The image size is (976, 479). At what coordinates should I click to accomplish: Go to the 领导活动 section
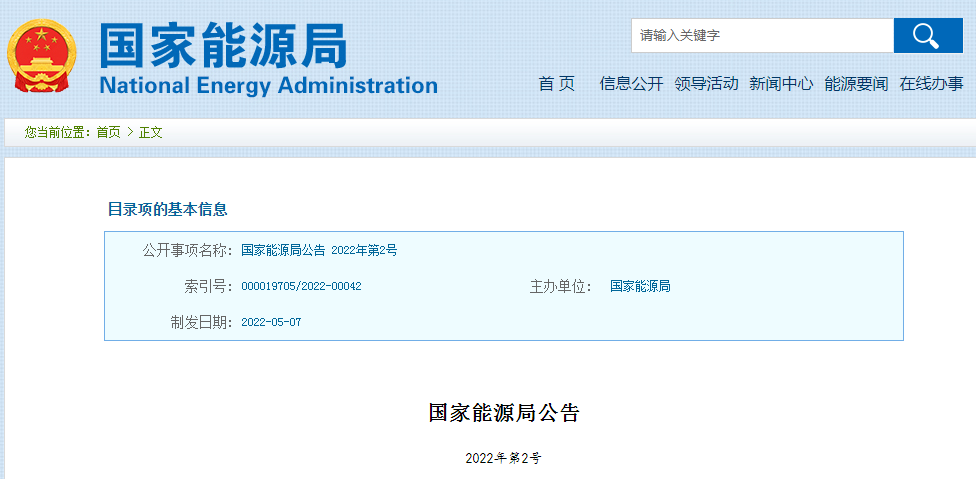(706, 84)
